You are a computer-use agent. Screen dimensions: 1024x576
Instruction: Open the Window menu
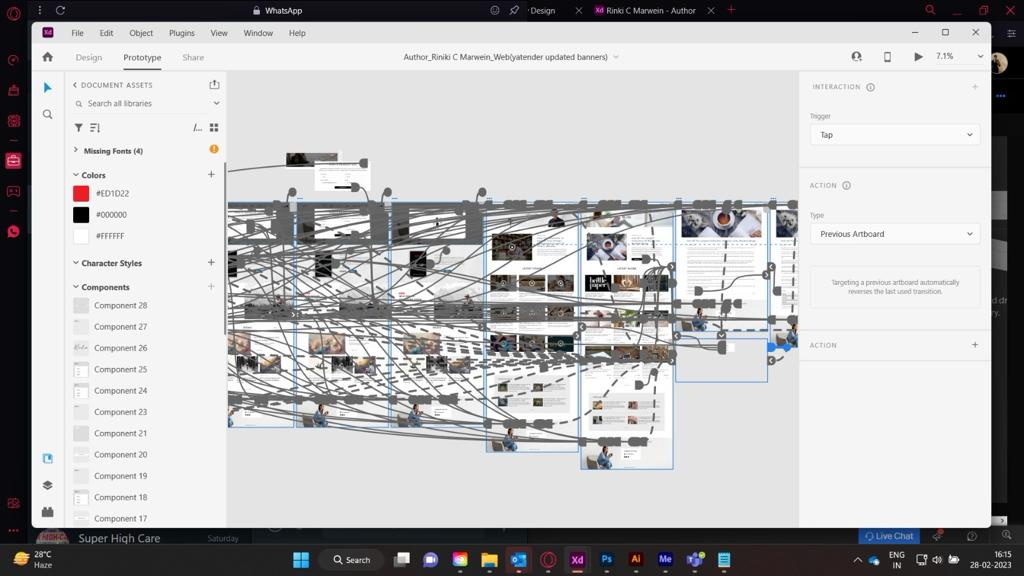tap(258, 33)
